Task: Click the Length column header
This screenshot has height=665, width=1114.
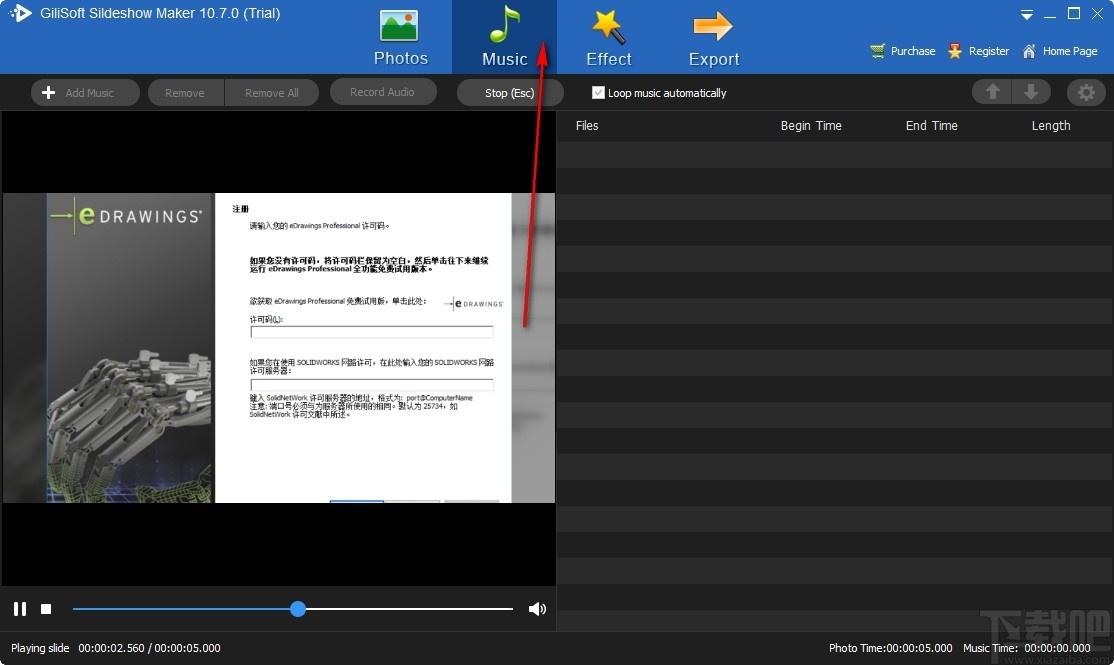Action: pyautogui.click(x=1051, y=126)
